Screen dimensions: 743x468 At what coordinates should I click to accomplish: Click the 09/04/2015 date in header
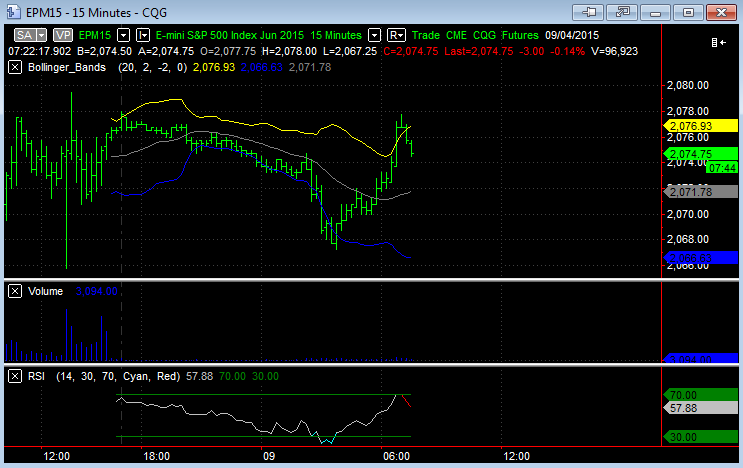click(572, 36)
